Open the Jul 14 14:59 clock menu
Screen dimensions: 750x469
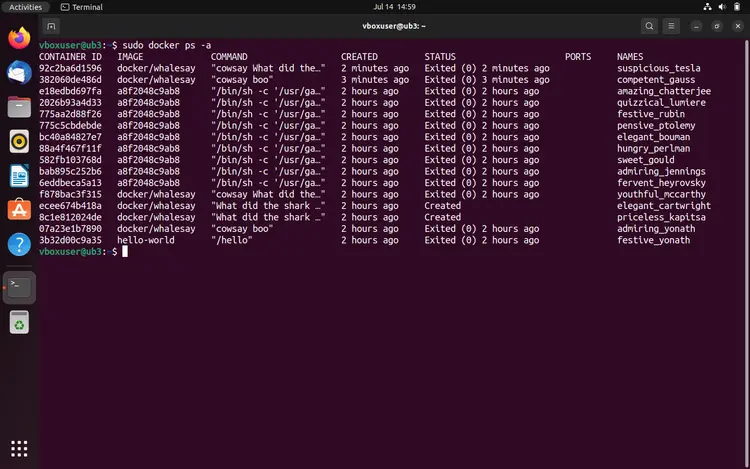[394, 7]
